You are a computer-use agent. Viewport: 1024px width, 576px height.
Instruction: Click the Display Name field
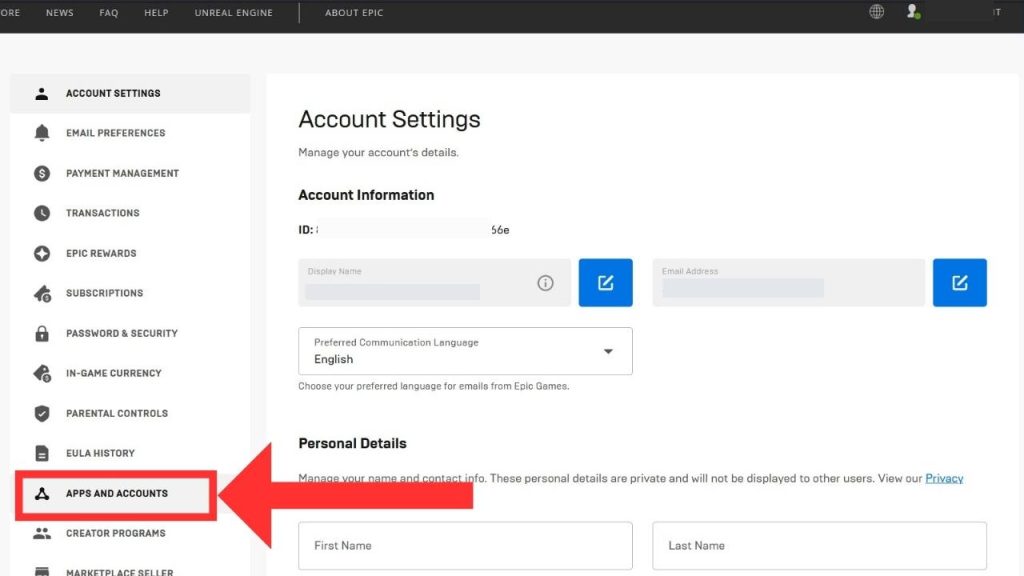(x=434, y=283)
